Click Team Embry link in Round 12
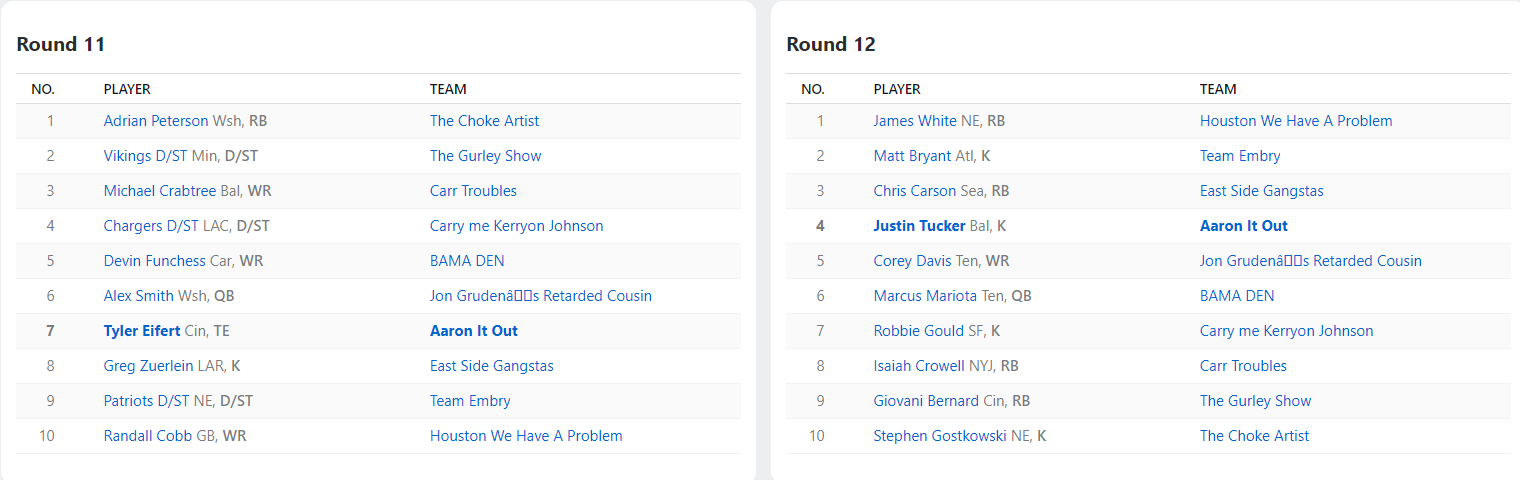1520x480 pixels. (1240, 156)
